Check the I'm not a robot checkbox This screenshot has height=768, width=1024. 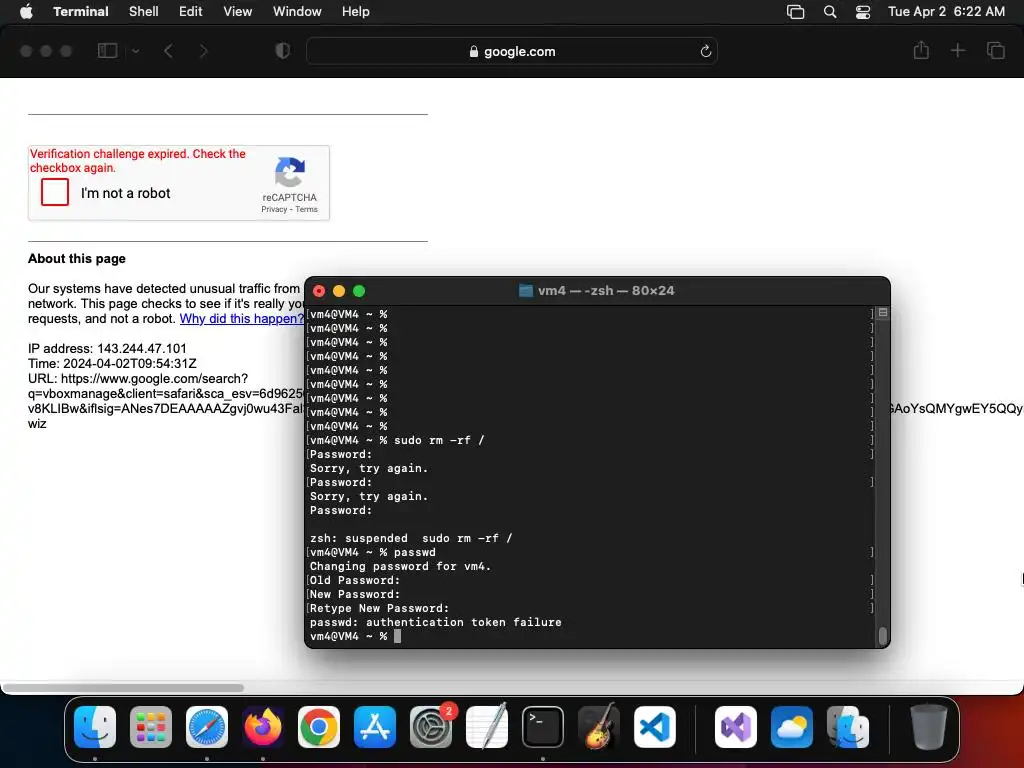tap(55, 192)
